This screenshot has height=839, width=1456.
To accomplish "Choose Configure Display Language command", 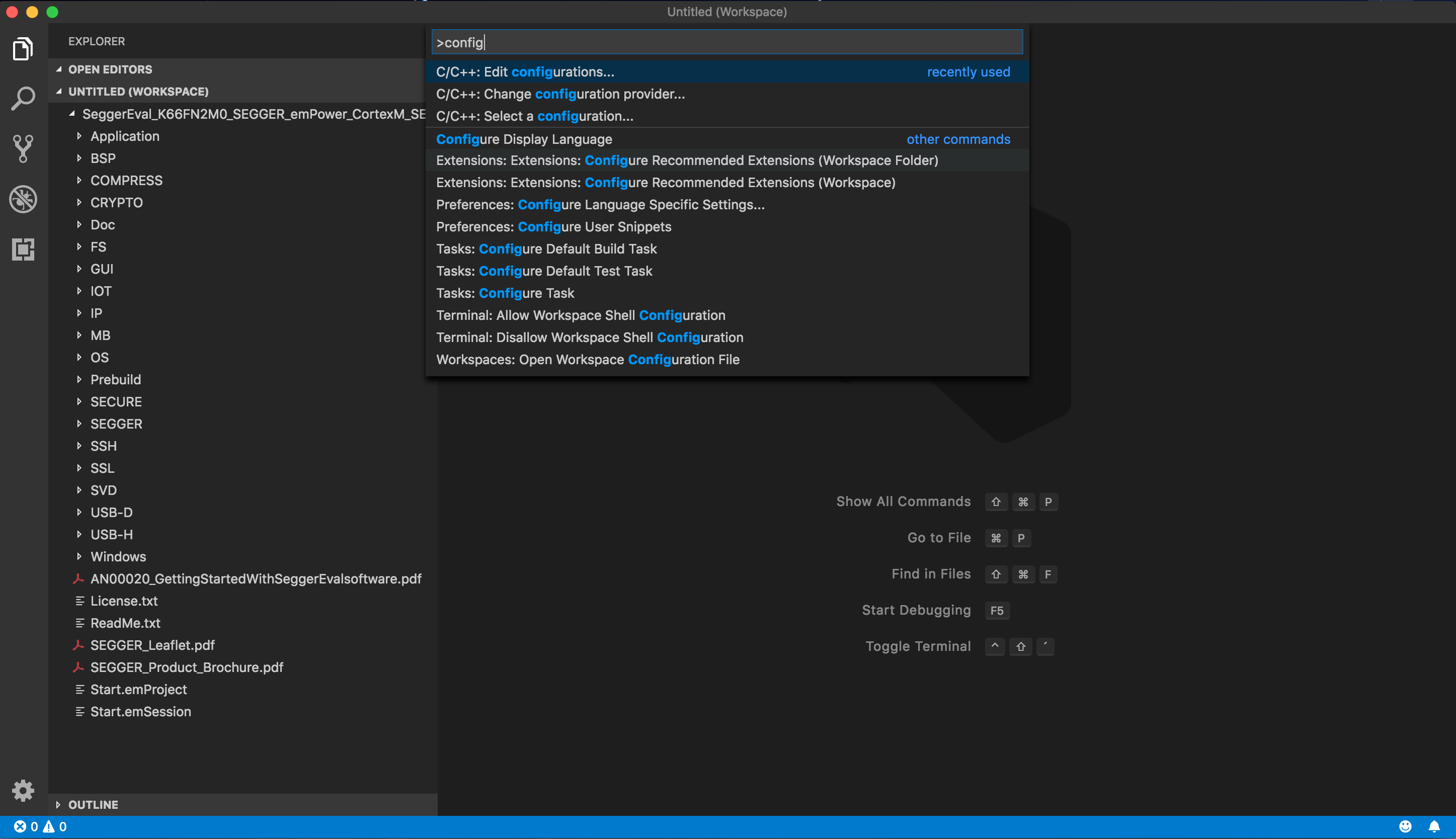I will point(524,139).
